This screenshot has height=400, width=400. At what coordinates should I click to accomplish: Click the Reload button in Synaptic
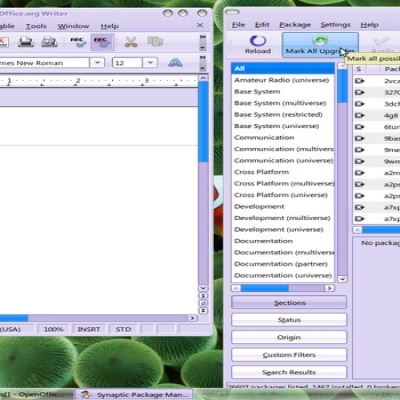click(258, 45)
